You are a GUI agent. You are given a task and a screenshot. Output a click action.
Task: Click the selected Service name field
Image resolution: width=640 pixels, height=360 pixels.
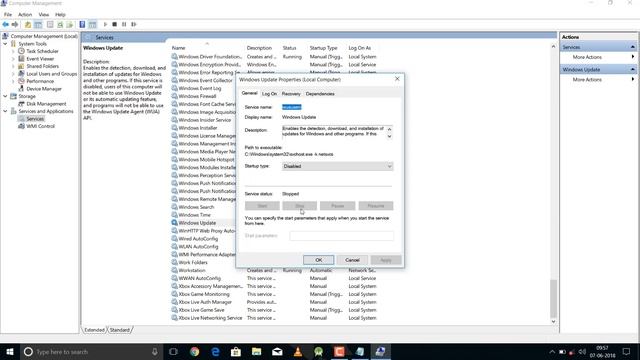[291, 107]
